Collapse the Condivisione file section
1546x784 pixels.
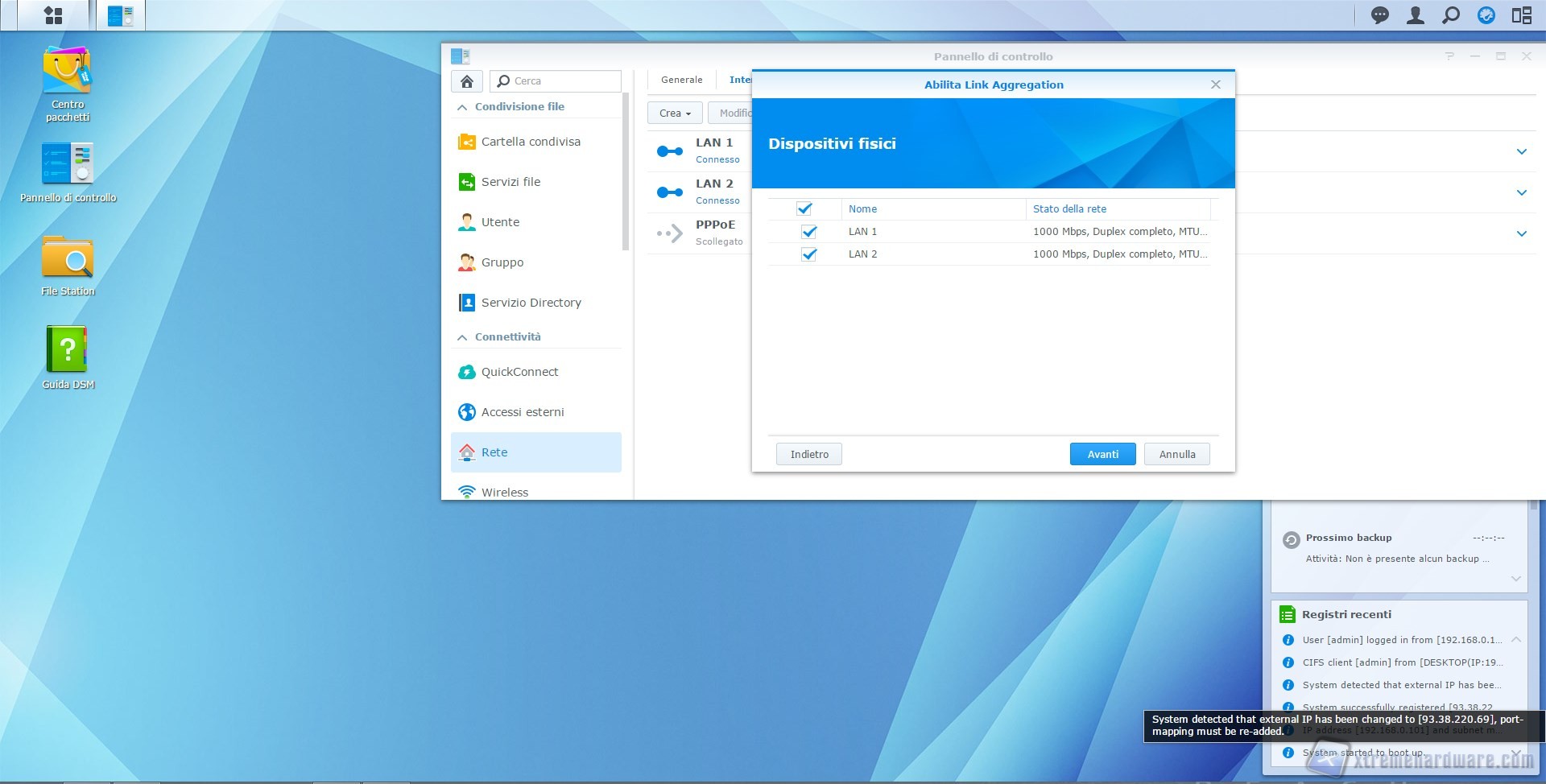coord(462,107)
